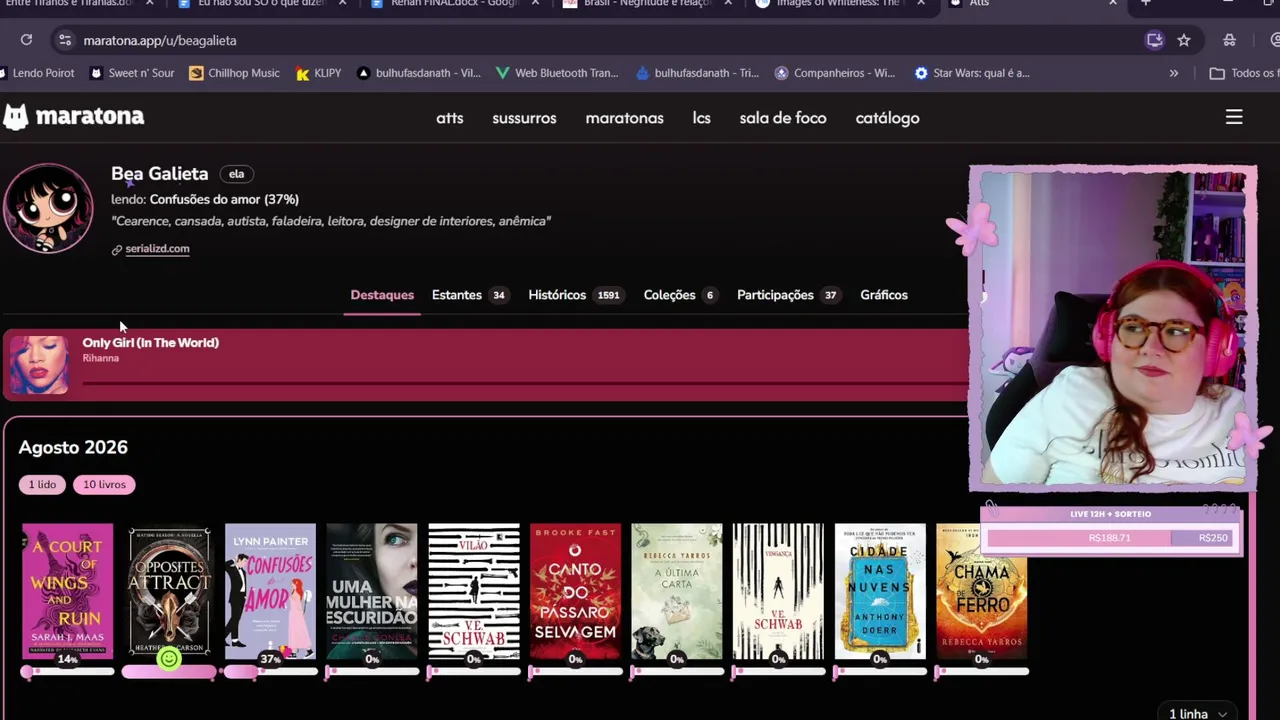Open the hamburger menu on maratona
Viewport: 1280px width, 720px height.
click(1234, 117)
